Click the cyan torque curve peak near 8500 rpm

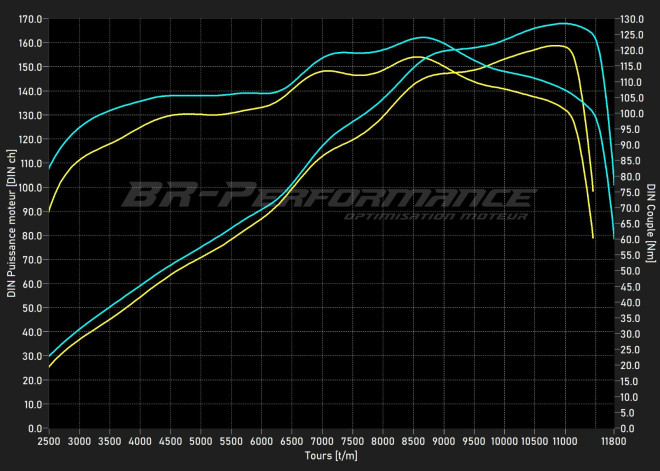pyautogui.click(x=422, y=37)
